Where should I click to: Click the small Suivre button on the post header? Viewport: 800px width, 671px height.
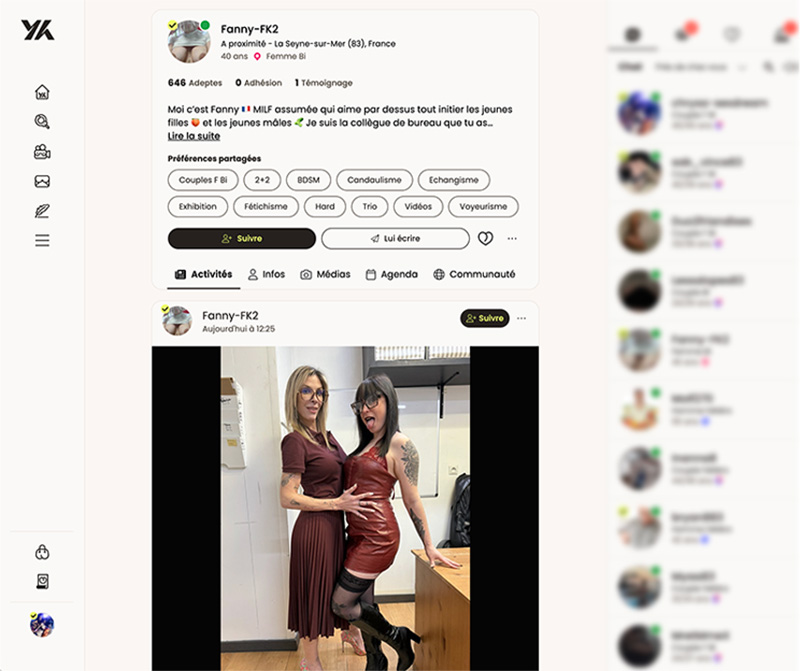[x=485, y=318]
